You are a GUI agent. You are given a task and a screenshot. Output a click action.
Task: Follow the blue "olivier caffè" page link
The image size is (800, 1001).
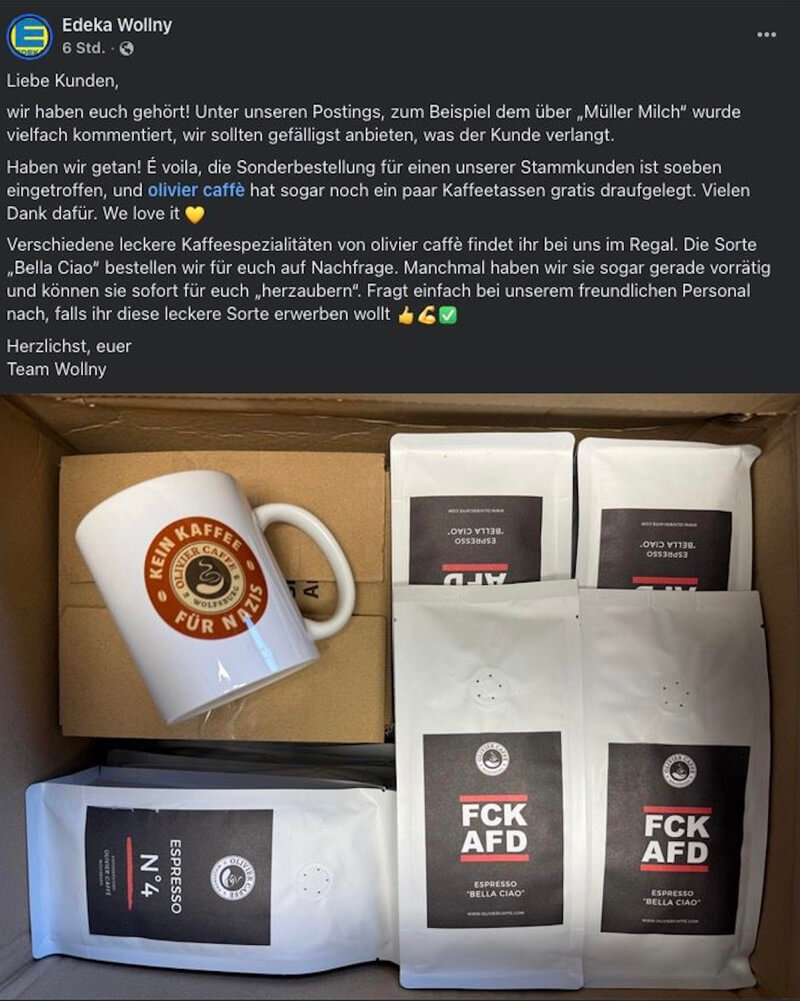click(x=196, y=190)
